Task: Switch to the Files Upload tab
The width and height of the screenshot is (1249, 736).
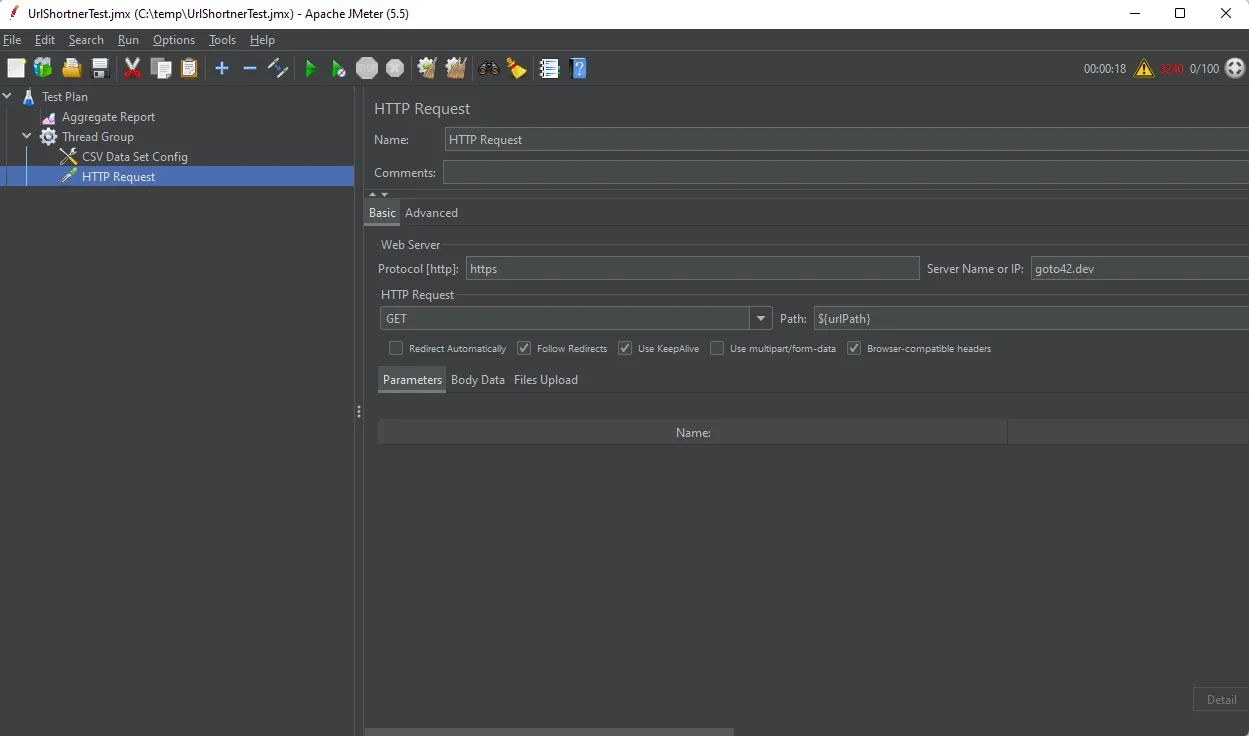Action: tap(546, 380)
